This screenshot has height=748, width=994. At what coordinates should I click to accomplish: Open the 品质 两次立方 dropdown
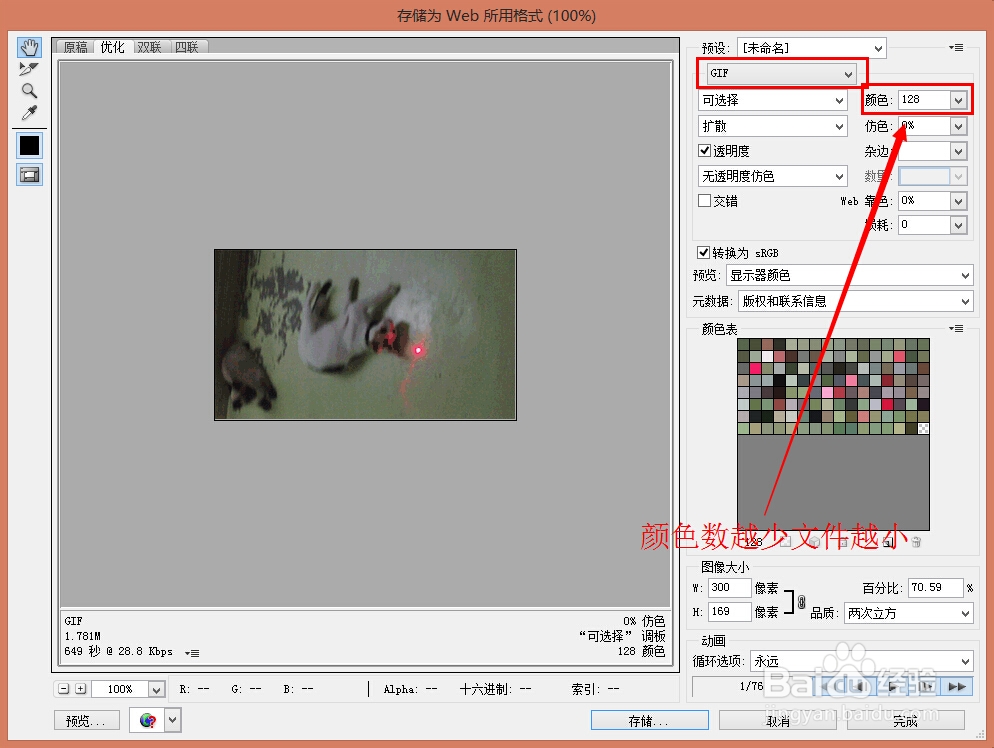[908, 613]
